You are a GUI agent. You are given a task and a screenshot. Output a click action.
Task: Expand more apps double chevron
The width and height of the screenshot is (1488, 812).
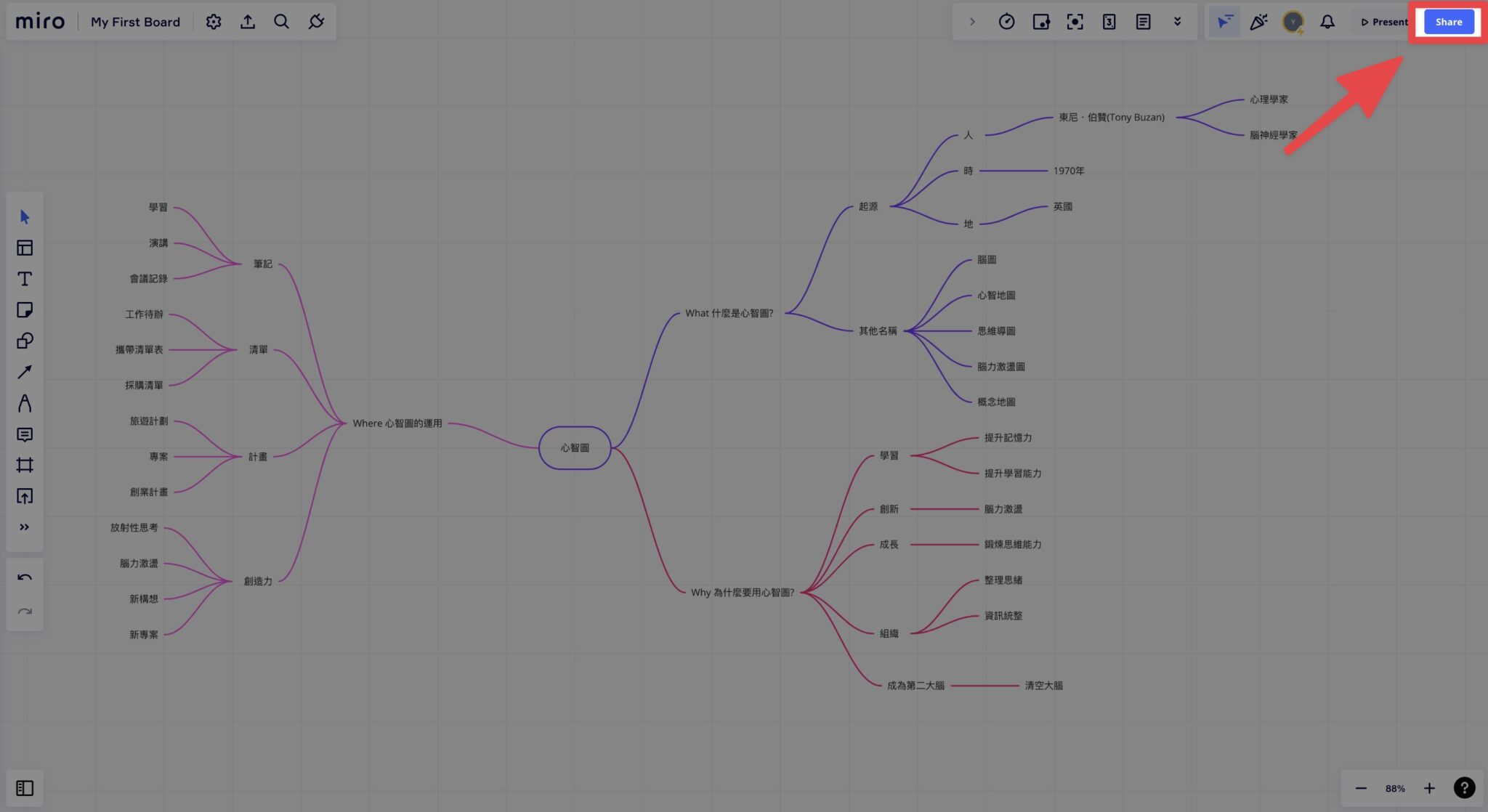(x=1177, y=22)
